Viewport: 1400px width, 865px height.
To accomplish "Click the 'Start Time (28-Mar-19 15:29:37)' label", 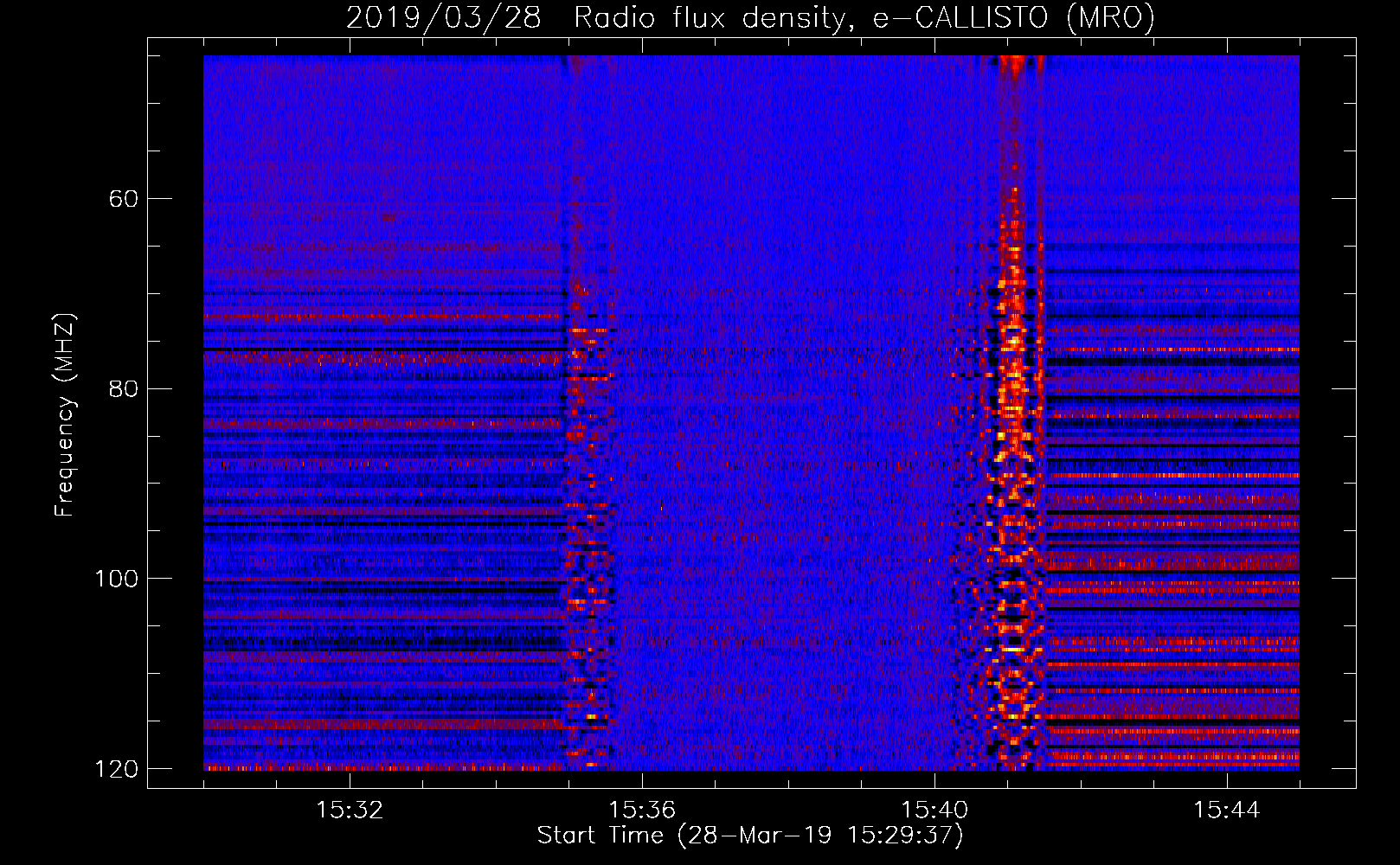I will [750, 836].
